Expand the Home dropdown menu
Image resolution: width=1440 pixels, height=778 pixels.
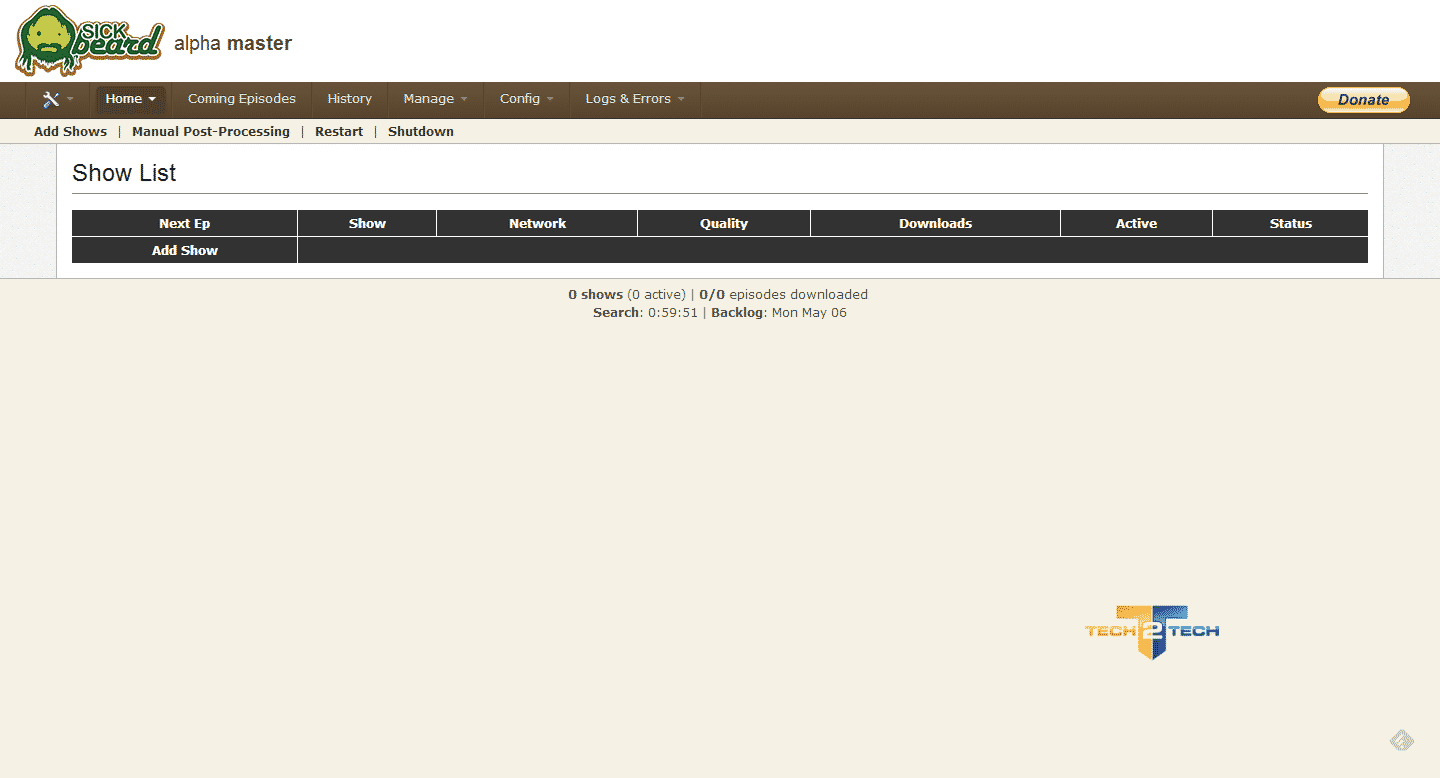point(130,99)
